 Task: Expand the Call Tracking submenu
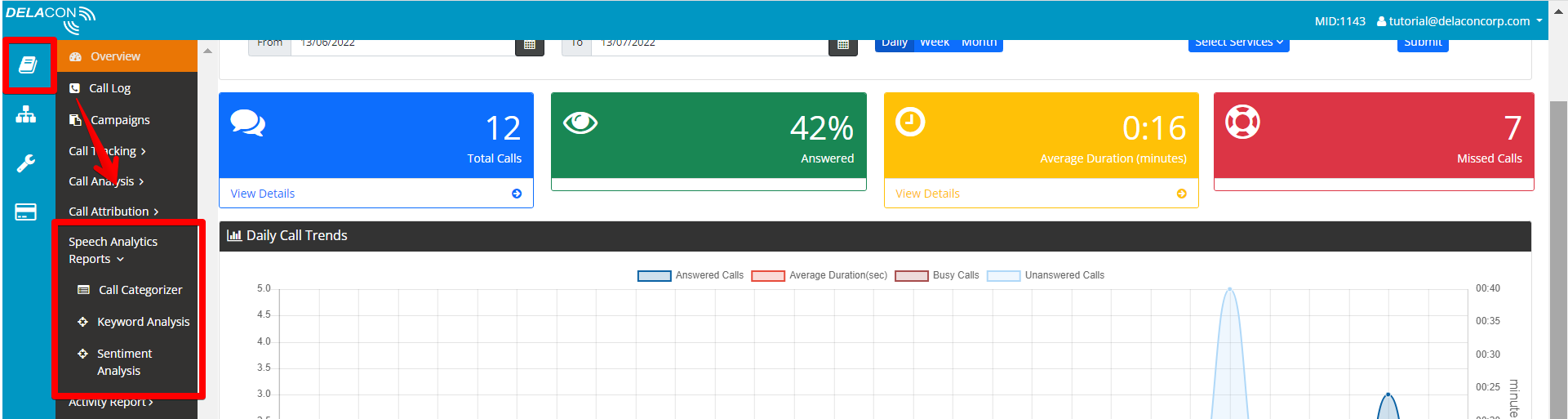point(108,151)
